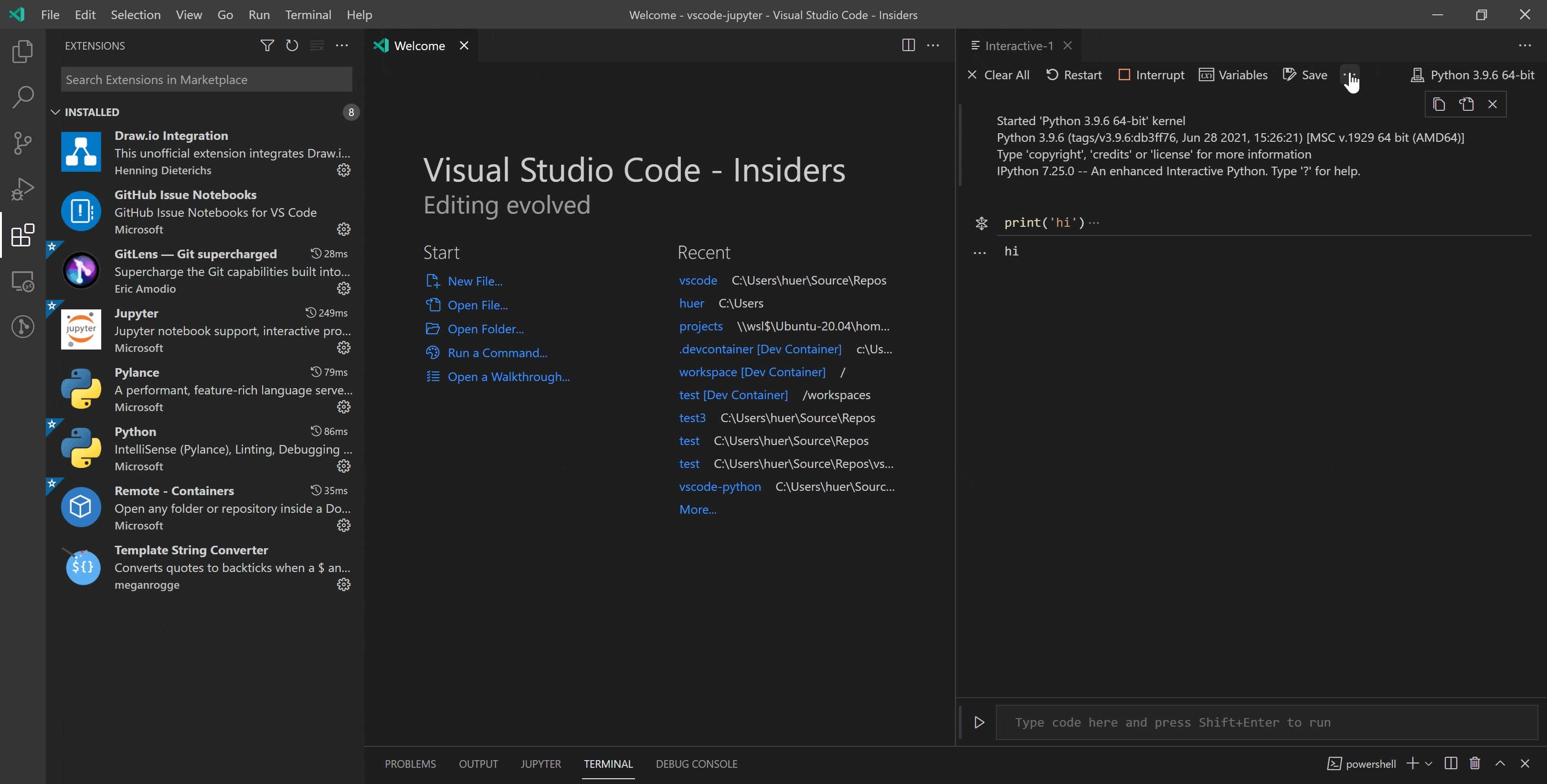Click the filter extensions funnel icon
1547x784 pixels.
(266, 46)
